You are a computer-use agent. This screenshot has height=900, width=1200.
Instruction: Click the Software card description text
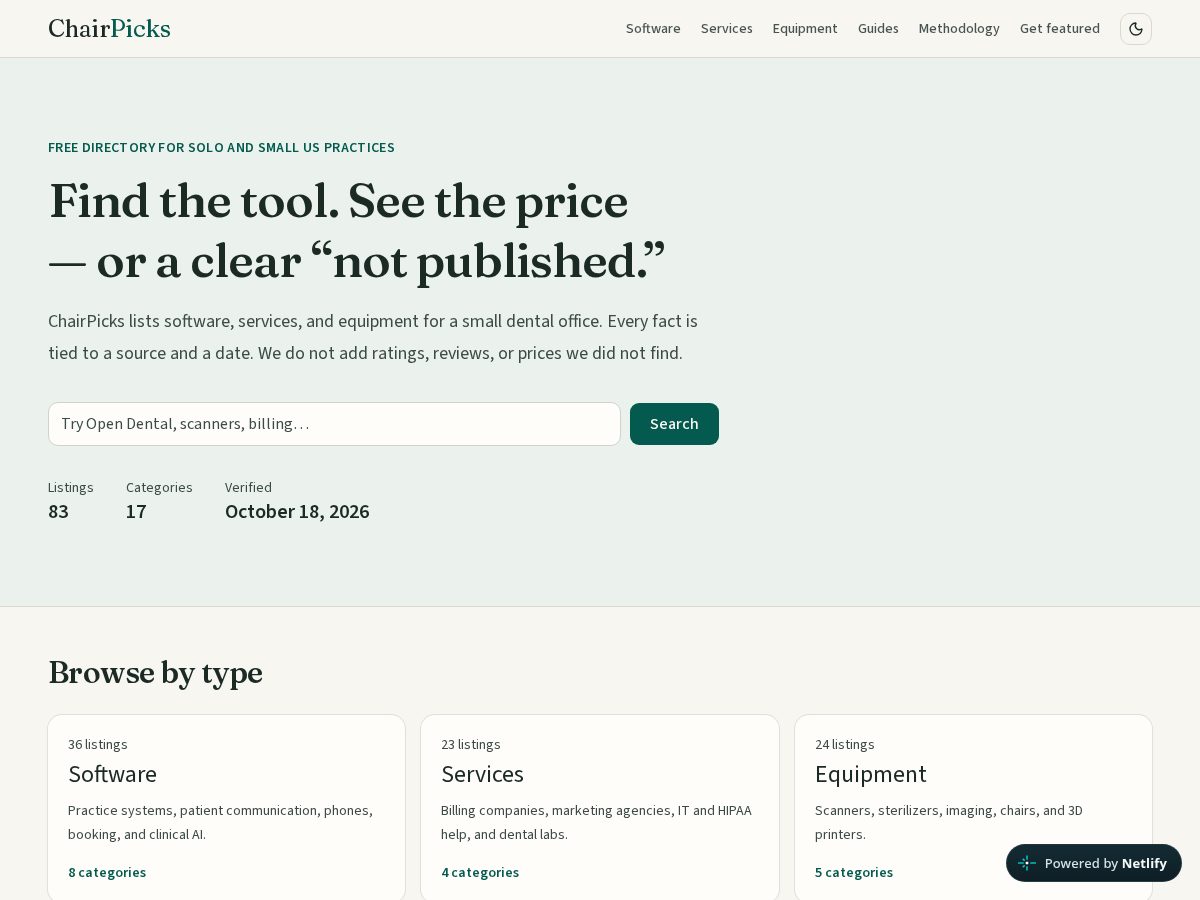[220, 822]
